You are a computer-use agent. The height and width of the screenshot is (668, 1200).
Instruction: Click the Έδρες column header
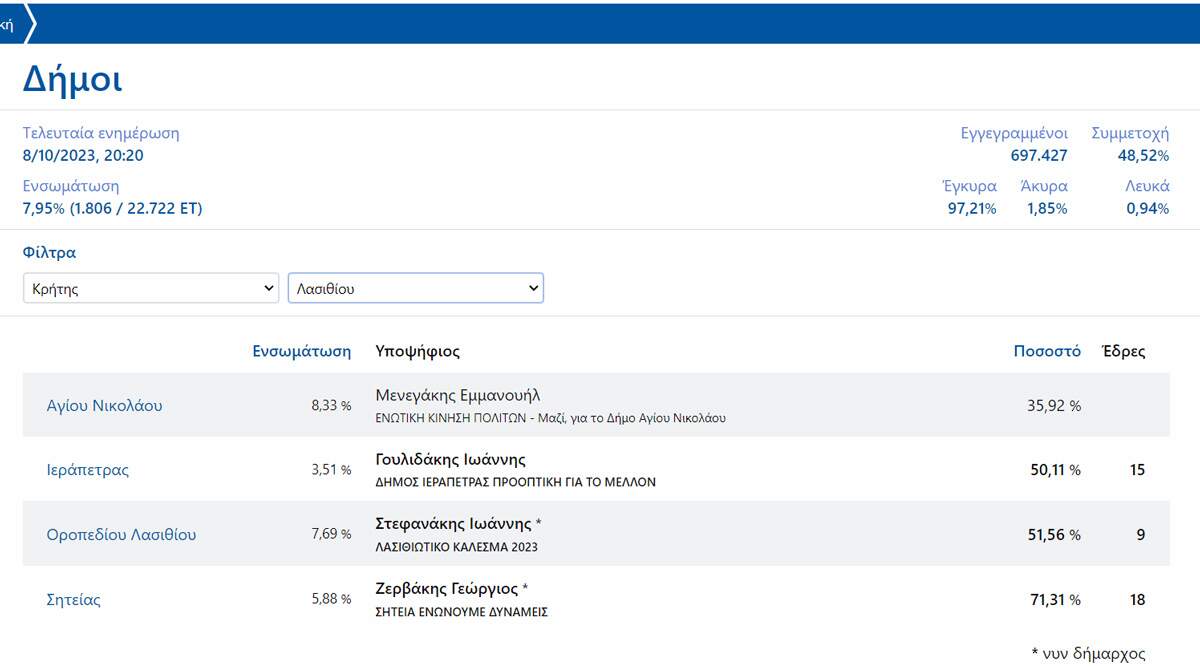tap(1123, 351)
